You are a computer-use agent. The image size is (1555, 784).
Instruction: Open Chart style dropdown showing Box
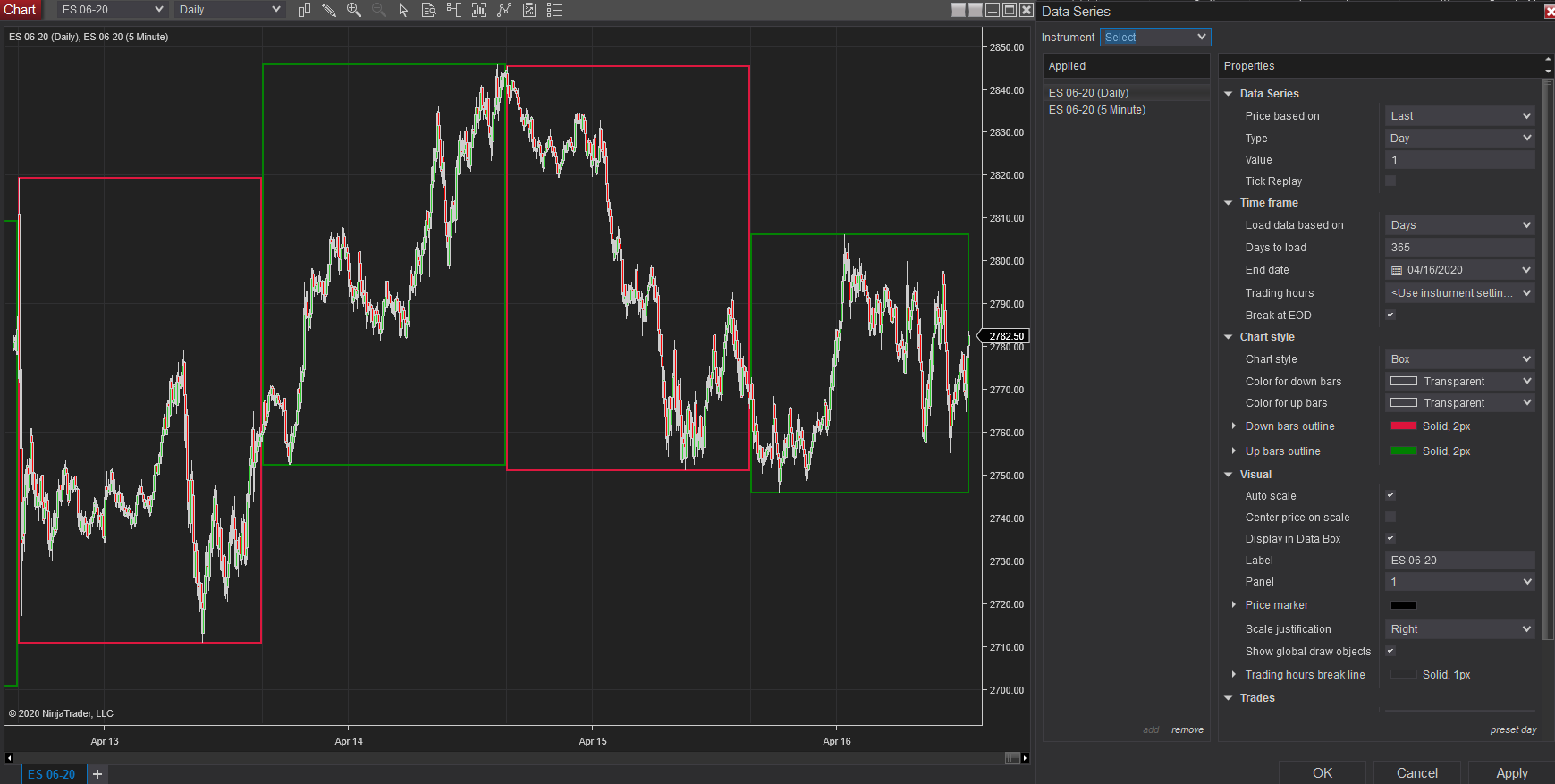[1459, 358]
